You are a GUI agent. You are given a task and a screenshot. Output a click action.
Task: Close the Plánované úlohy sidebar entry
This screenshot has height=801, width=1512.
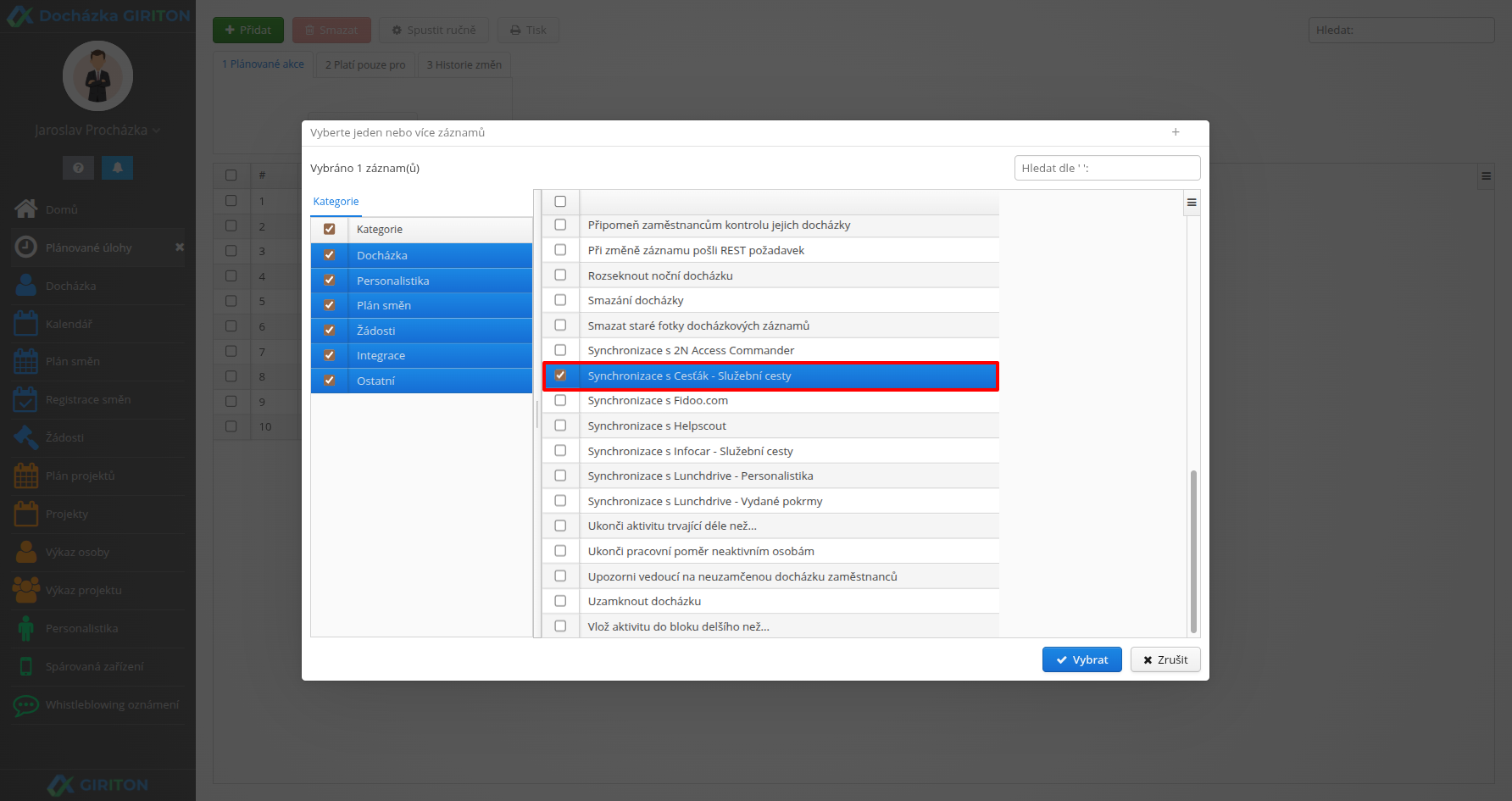click(x=180, y=248)
